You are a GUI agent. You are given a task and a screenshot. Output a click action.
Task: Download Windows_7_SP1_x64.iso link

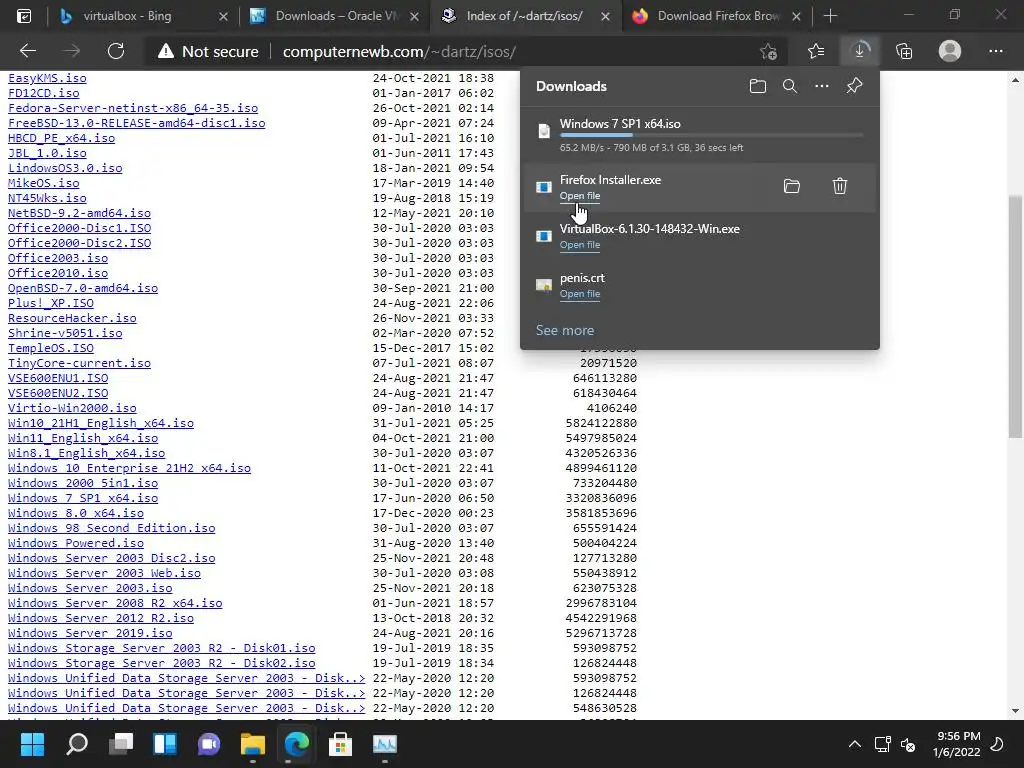point(83,498)
